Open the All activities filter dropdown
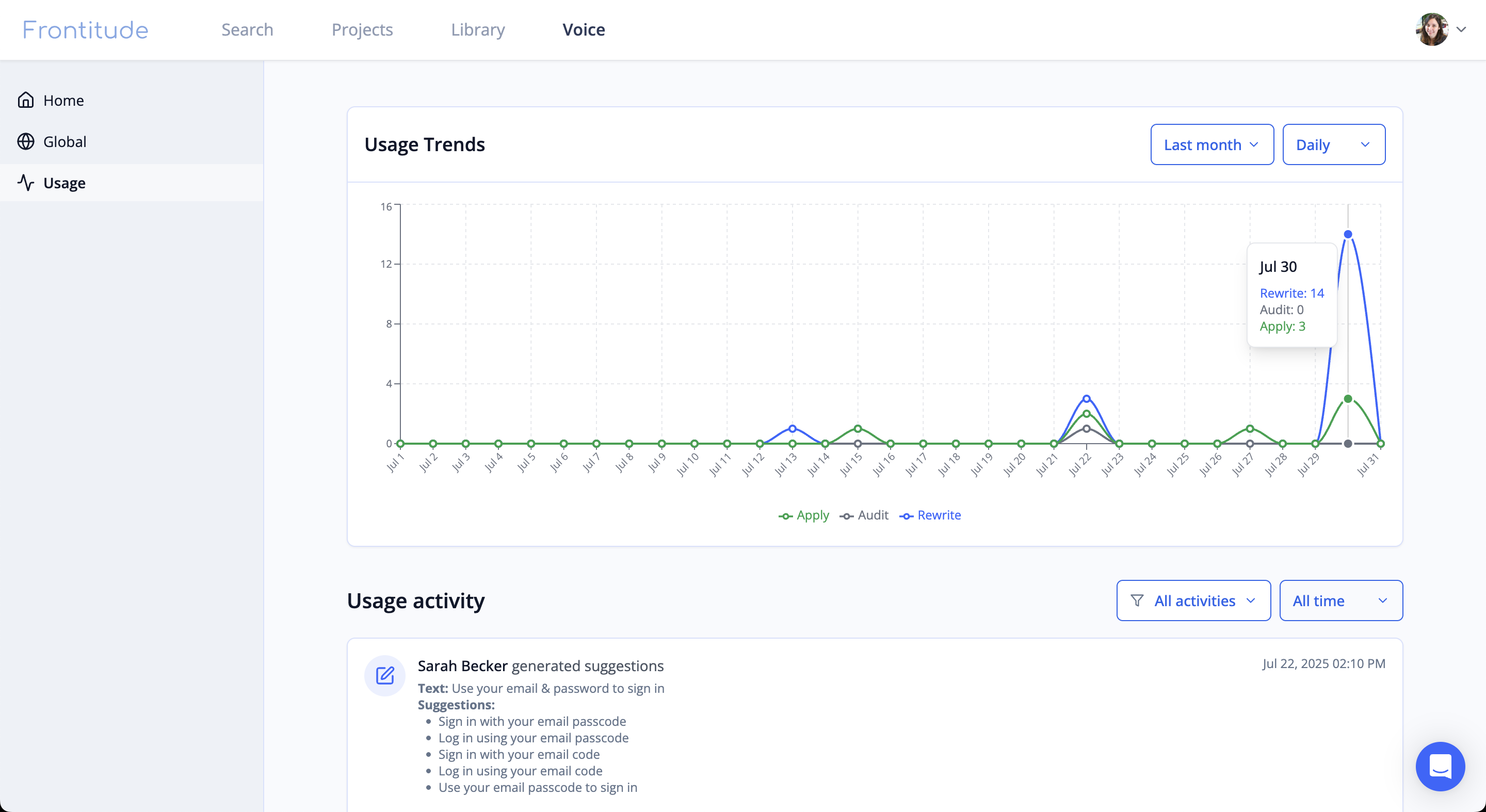 (x=1193, y=600)
